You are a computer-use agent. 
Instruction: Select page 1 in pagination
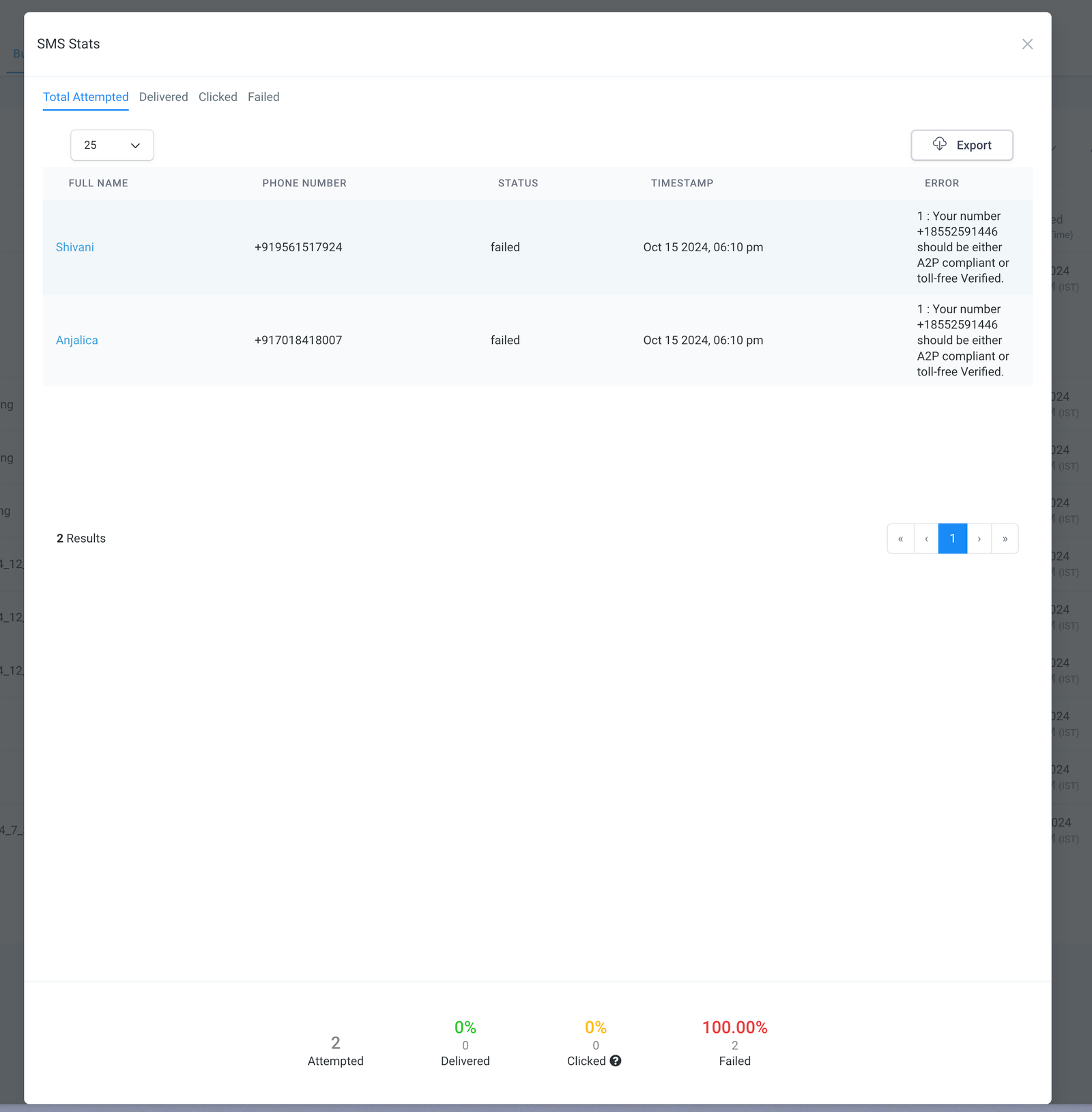pyautogui.click(x=953, y=539)
